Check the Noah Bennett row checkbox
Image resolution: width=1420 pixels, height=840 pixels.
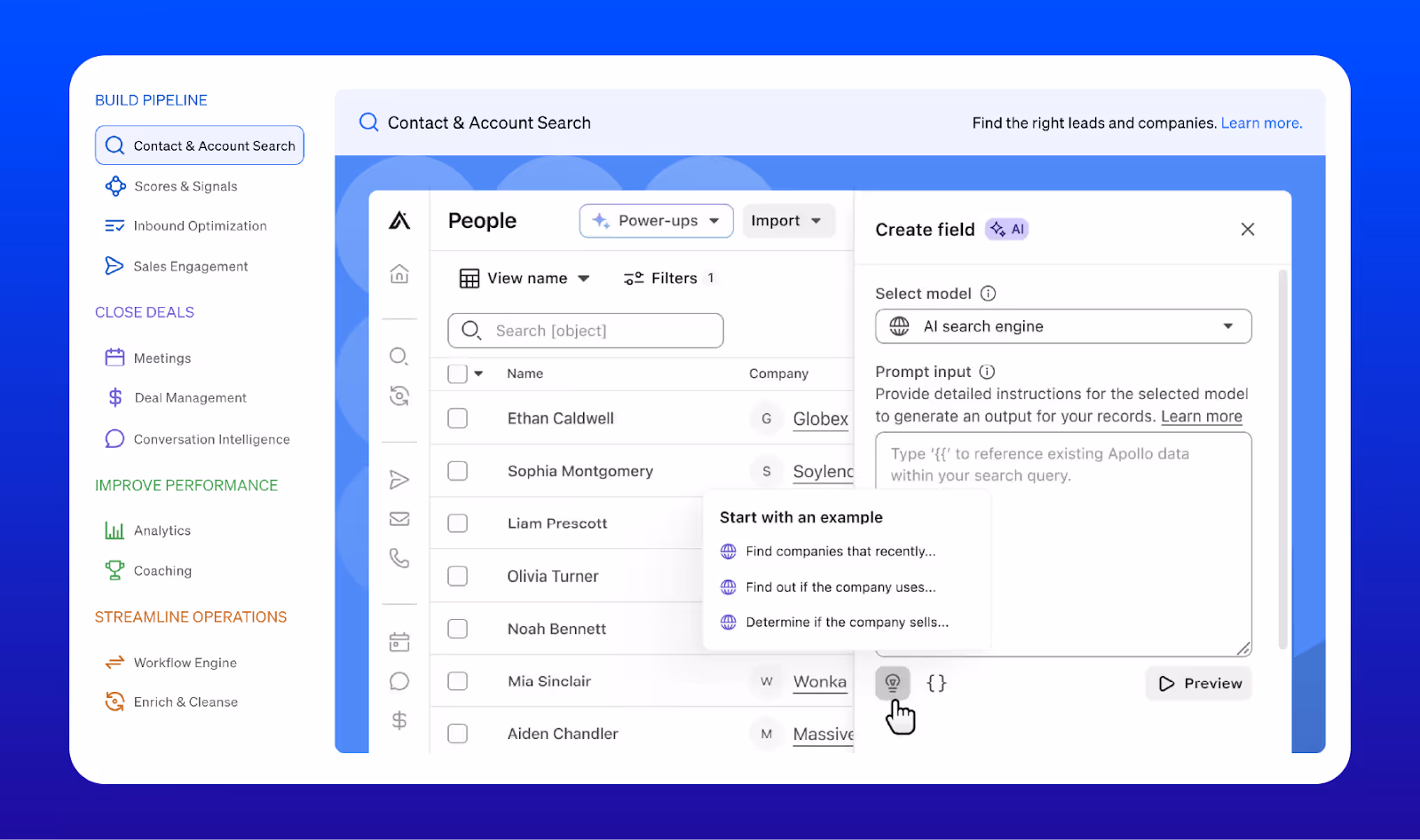coord(458,629)
